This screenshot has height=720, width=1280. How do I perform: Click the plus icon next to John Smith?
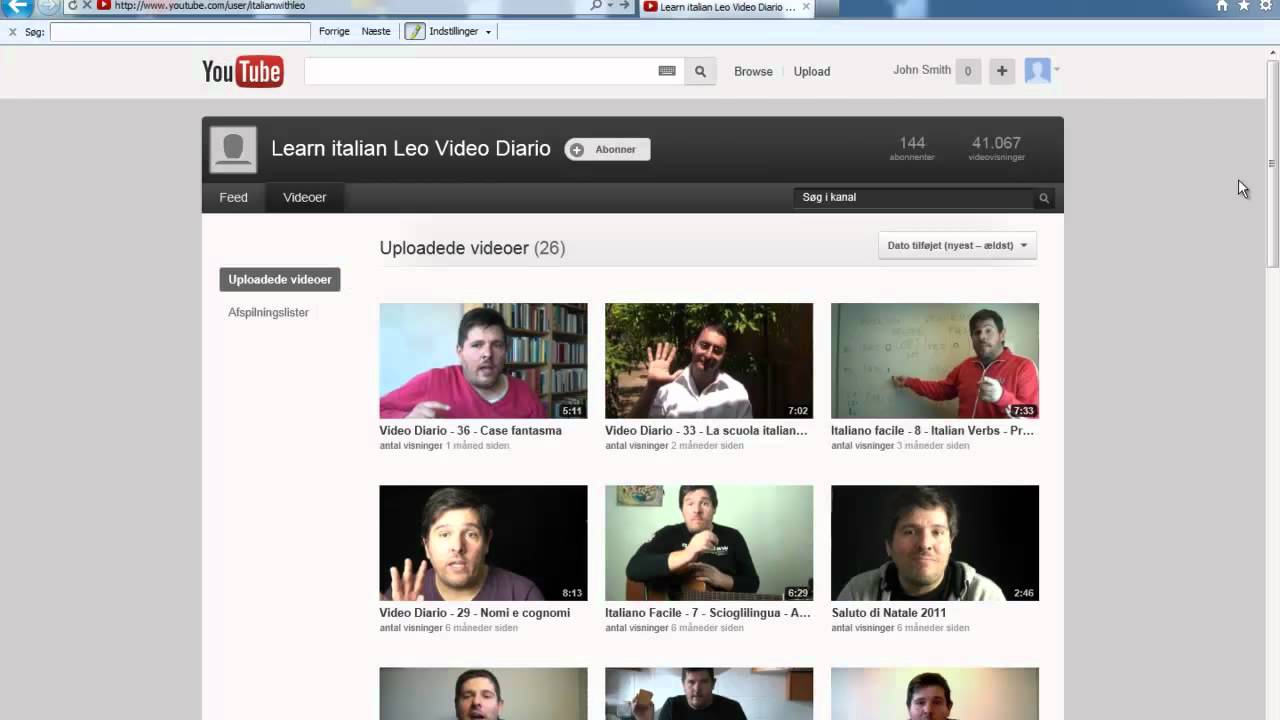click(1002, 71)
